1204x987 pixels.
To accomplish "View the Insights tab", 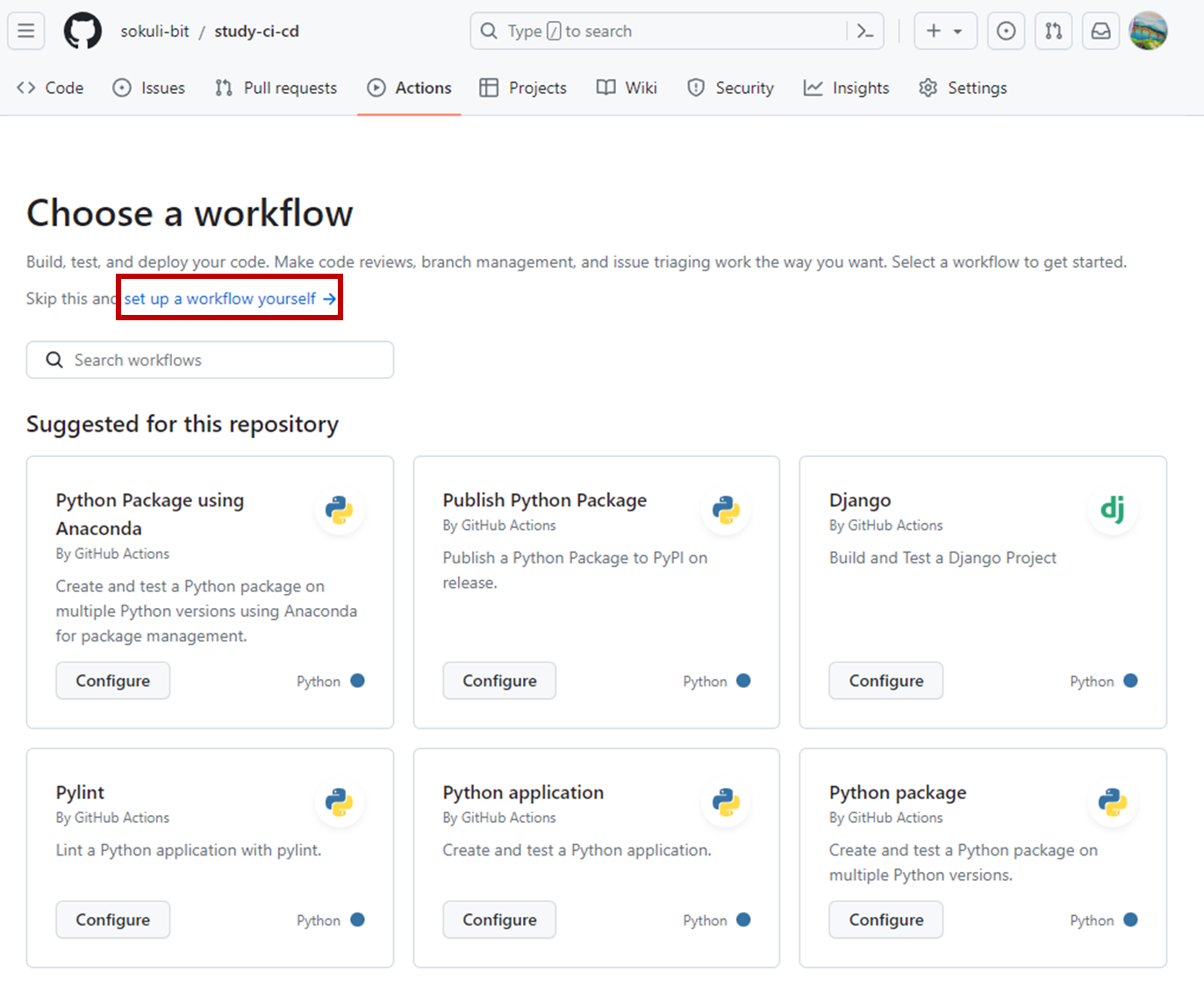I will pos(846,88).
